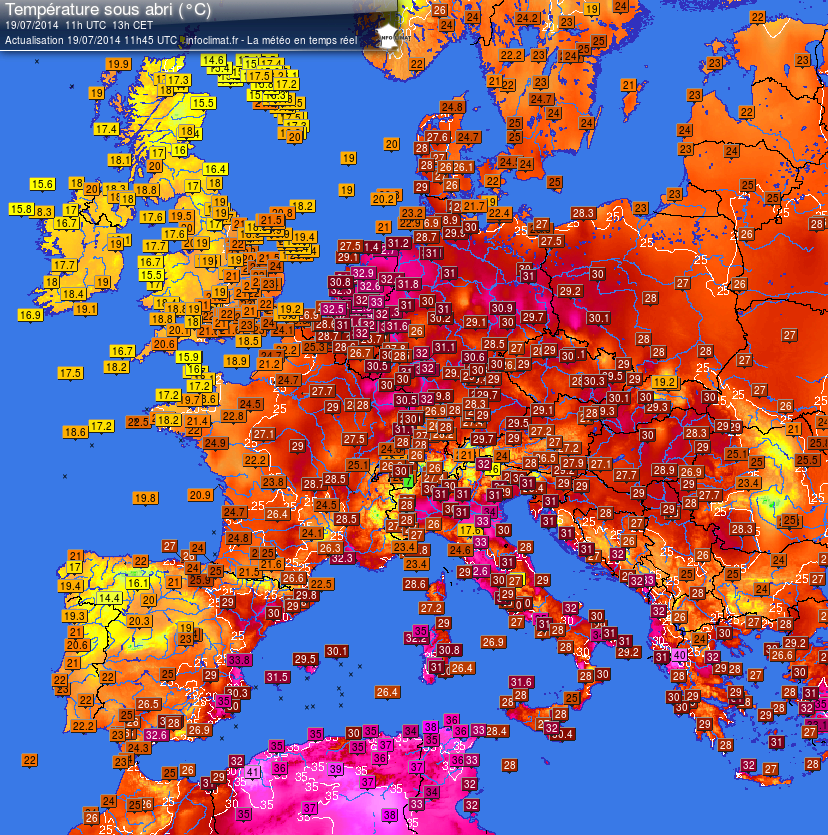828x835 pixels.
Task: Click the 22.4 temperature label
Action: pos(499,213)
